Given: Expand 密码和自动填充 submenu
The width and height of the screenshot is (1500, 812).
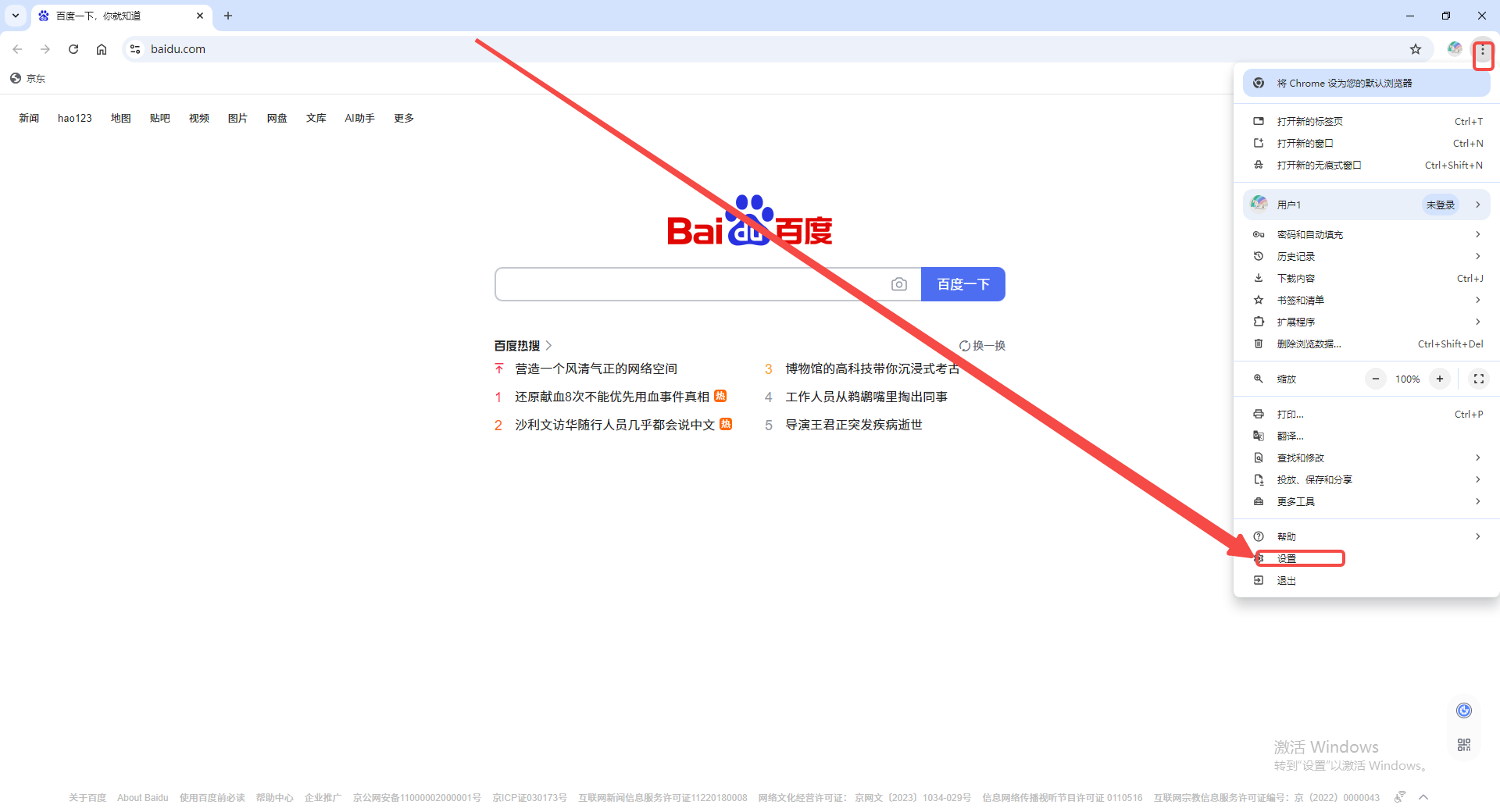Looking at the screenshot, I should click(x=1366, y=234).
